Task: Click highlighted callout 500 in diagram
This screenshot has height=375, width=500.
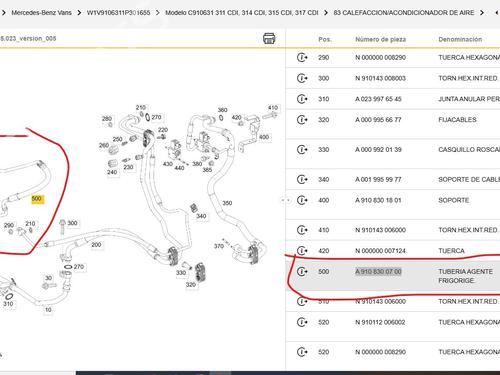Action: pos(37,199)
